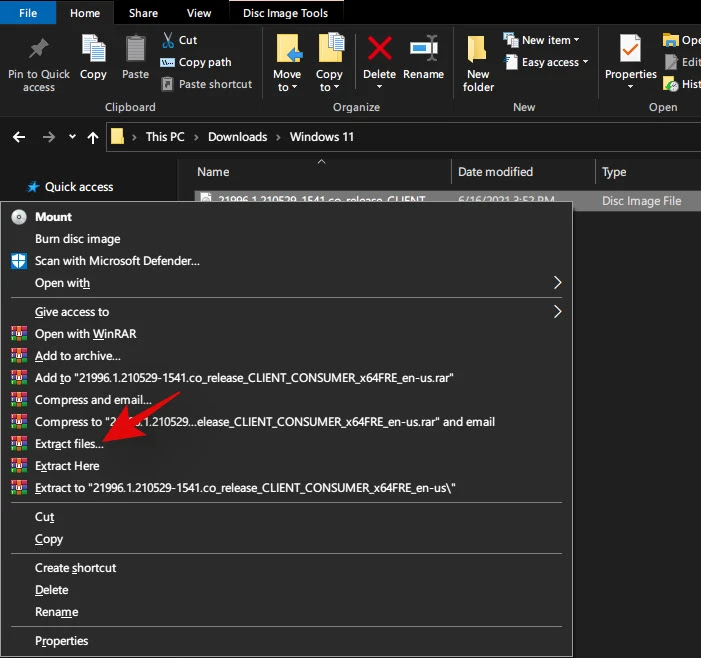Open the Disc Image Tools tab

(x=285, y=13)
